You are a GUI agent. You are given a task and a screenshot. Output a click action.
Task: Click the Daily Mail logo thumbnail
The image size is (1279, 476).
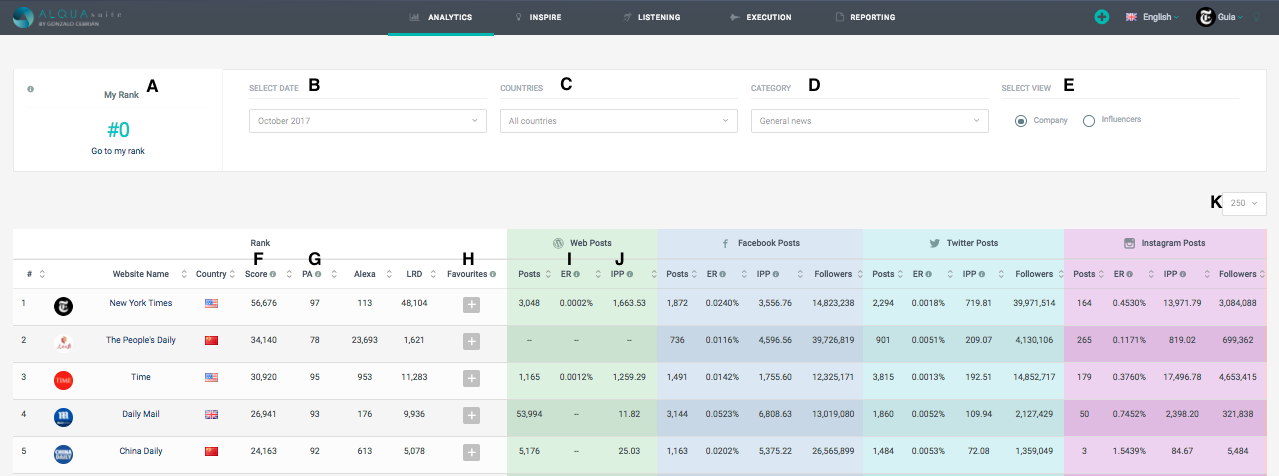tap(63, 416)
